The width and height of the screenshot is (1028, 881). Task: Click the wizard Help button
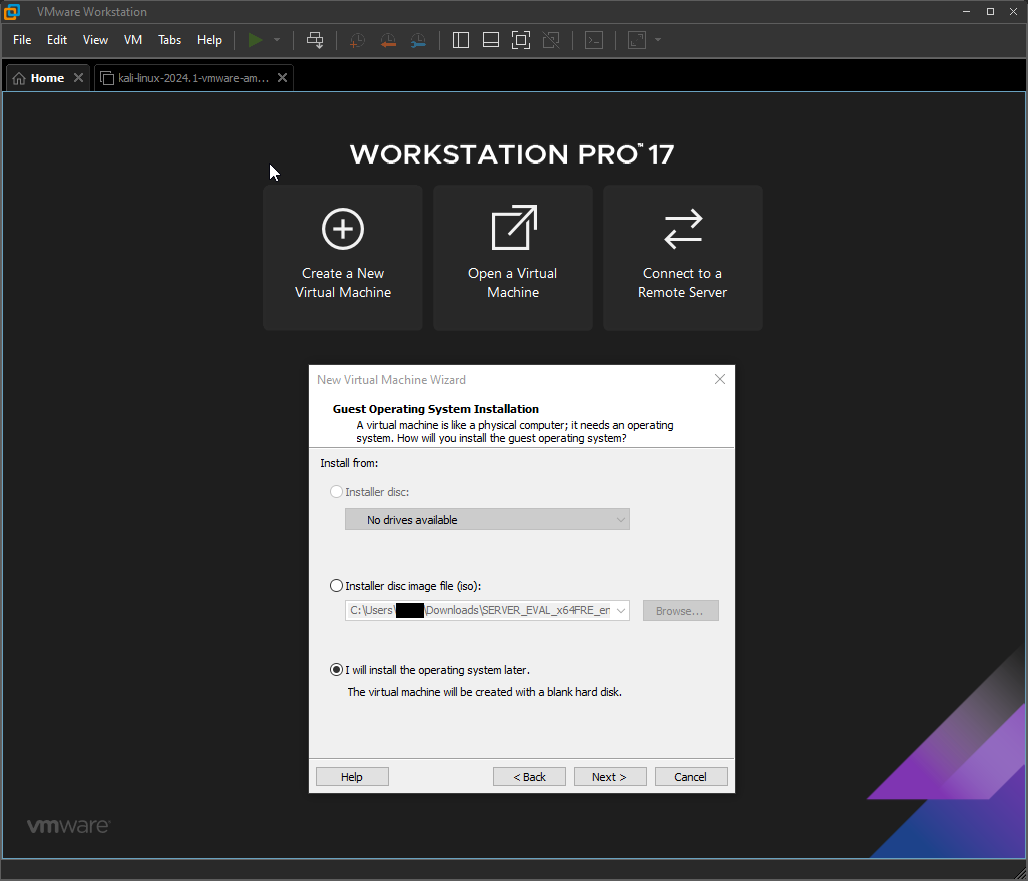[352, 777]
